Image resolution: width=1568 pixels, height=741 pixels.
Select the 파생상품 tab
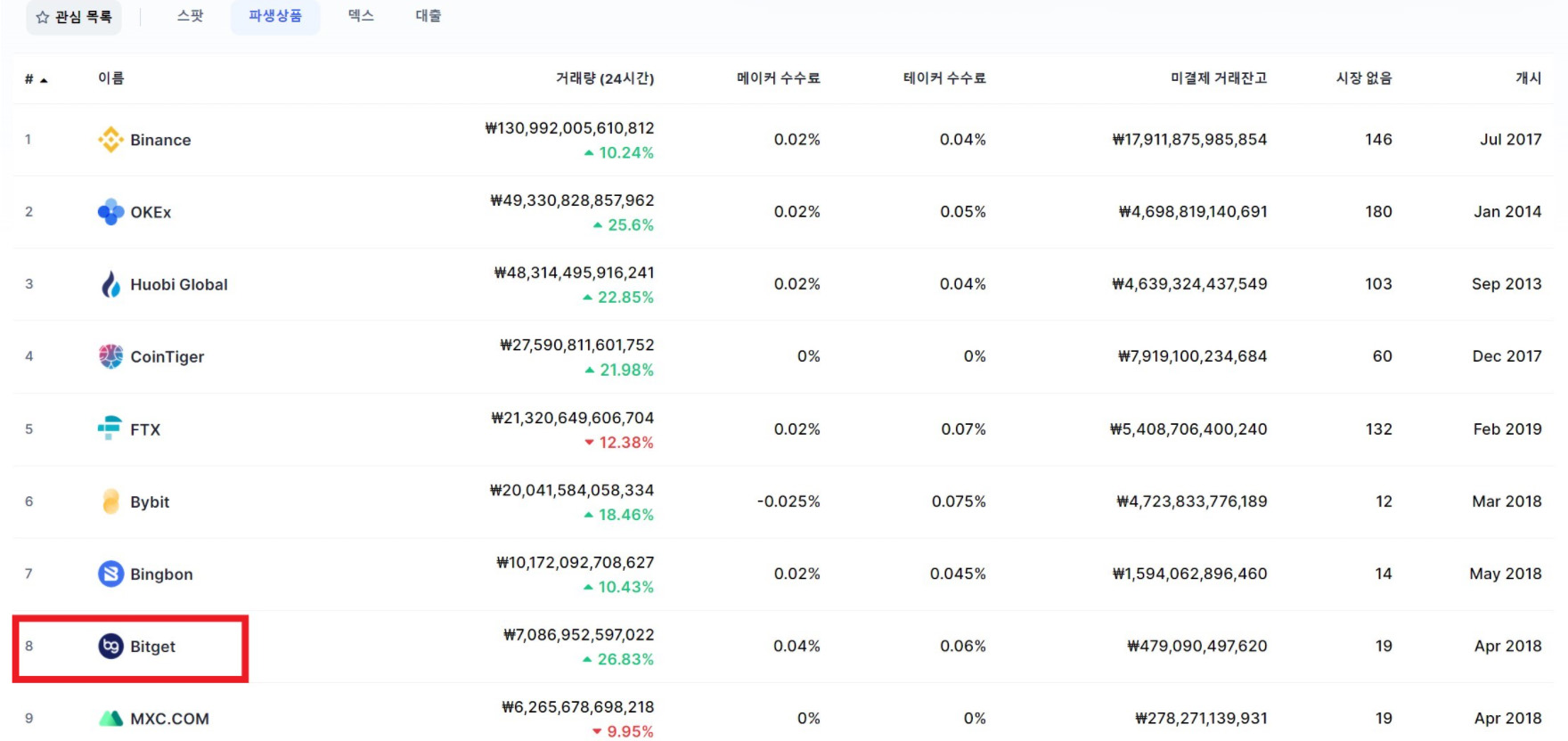(275, 16)
